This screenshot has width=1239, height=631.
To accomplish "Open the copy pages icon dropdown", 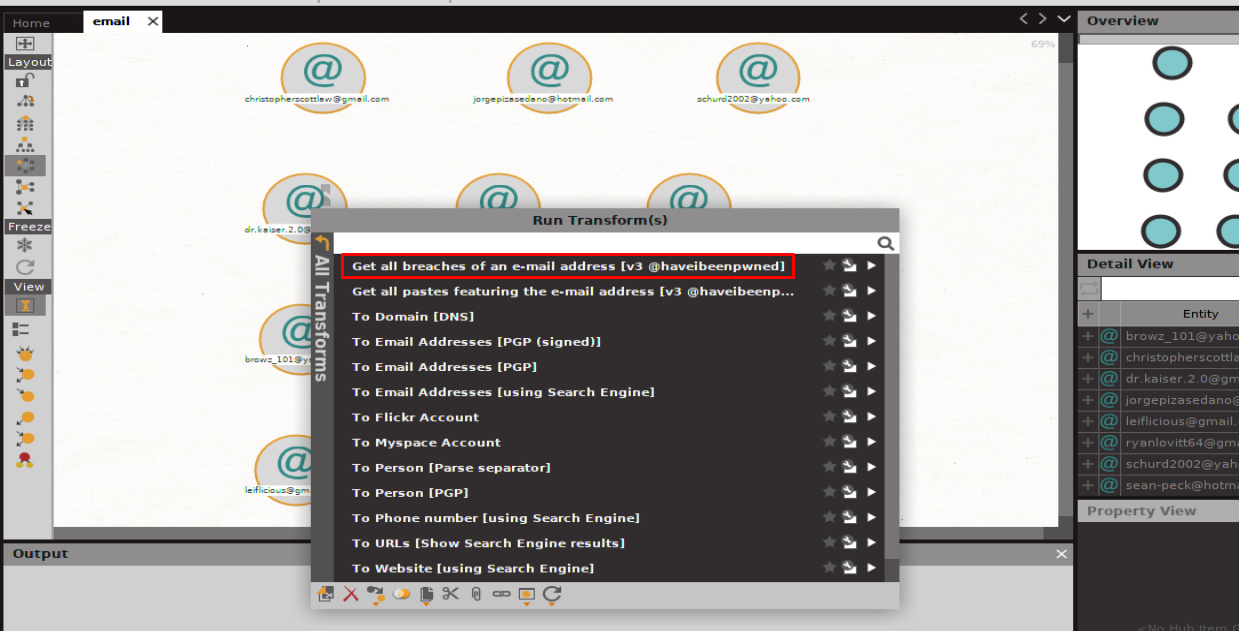I will click(x=426, y=595).
